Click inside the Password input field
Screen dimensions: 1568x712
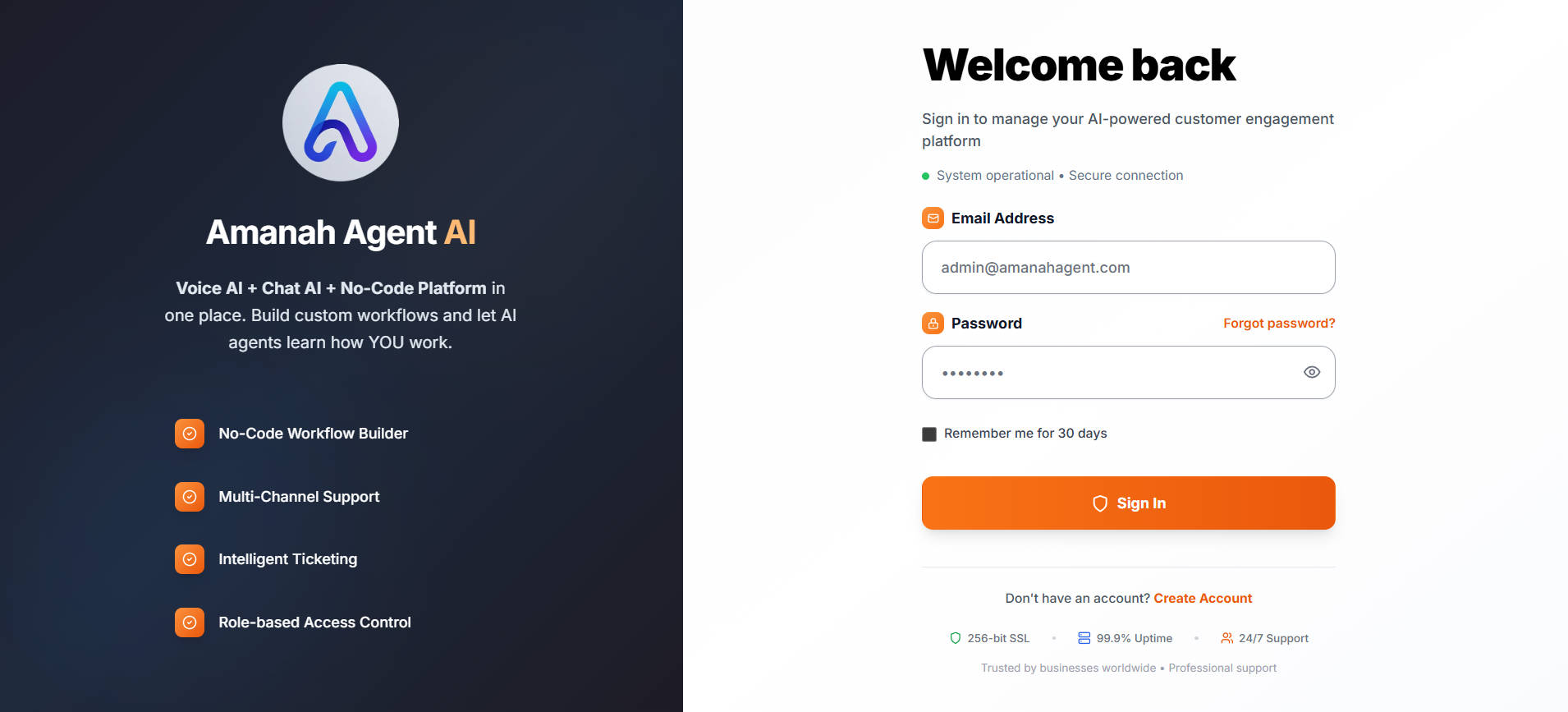(x=1108, y=373)
